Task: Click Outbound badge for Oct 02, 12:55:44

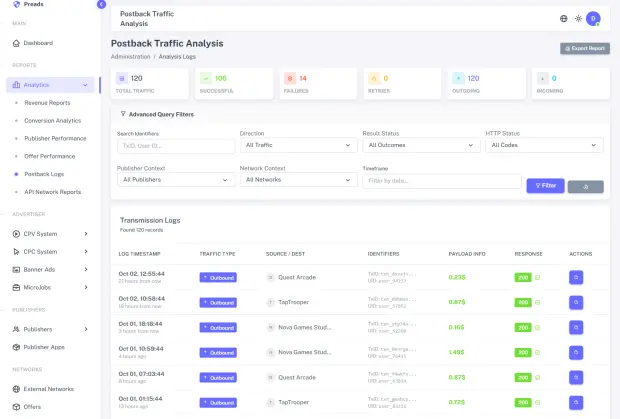Action: [x=218, y=277]
